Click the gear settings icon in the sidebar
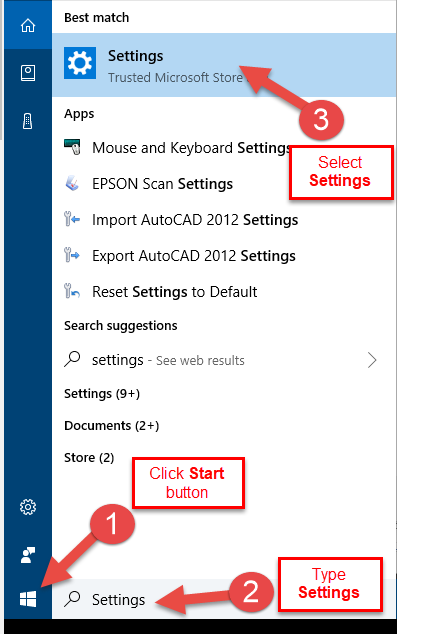Viewport: 430px width, 634px height. click(28, 507)
